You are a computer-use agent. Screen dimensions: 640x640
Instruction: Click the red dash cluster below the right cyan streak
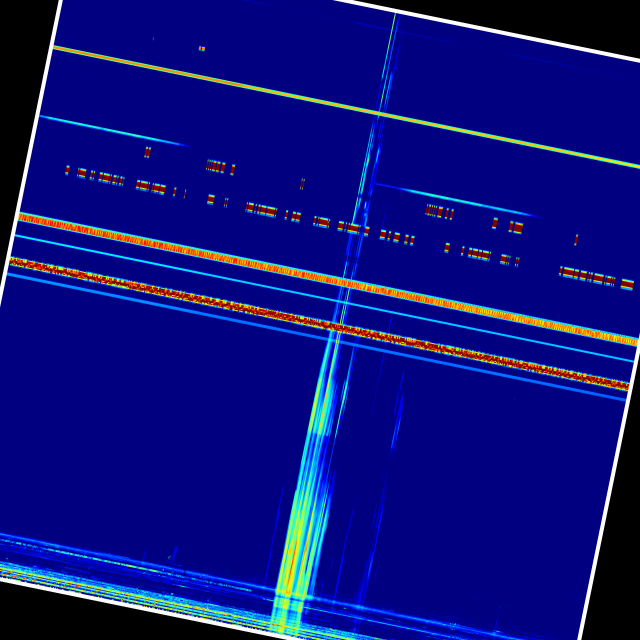438,211
